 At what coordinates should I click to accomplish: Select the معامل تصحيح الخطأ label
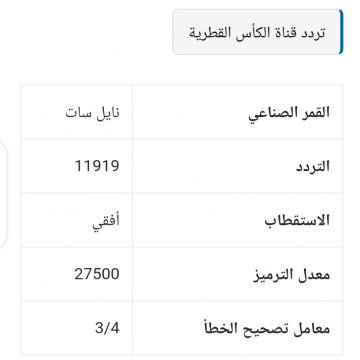(267, 328)
